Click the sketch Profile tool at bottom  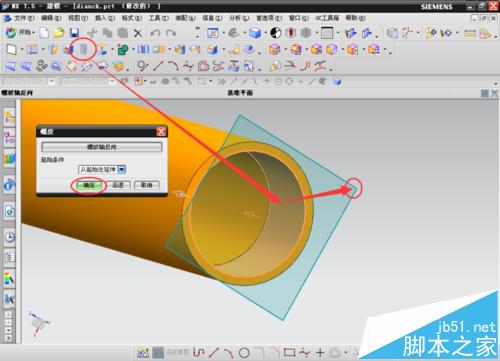199,352
